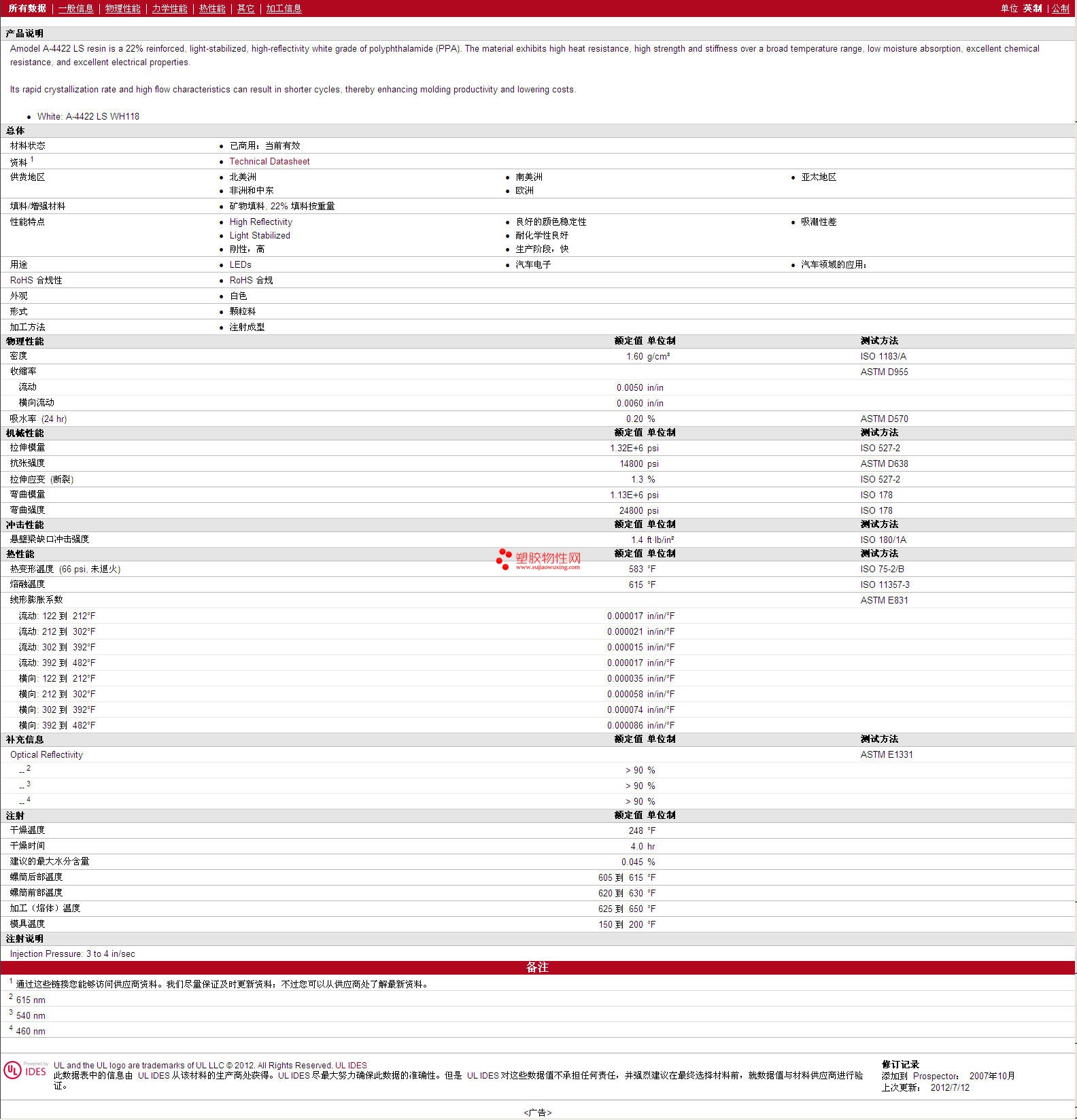Click the 亚太地区 availability region
Viewport: 1077px width, 1120px height.
(x=819, y=177)
